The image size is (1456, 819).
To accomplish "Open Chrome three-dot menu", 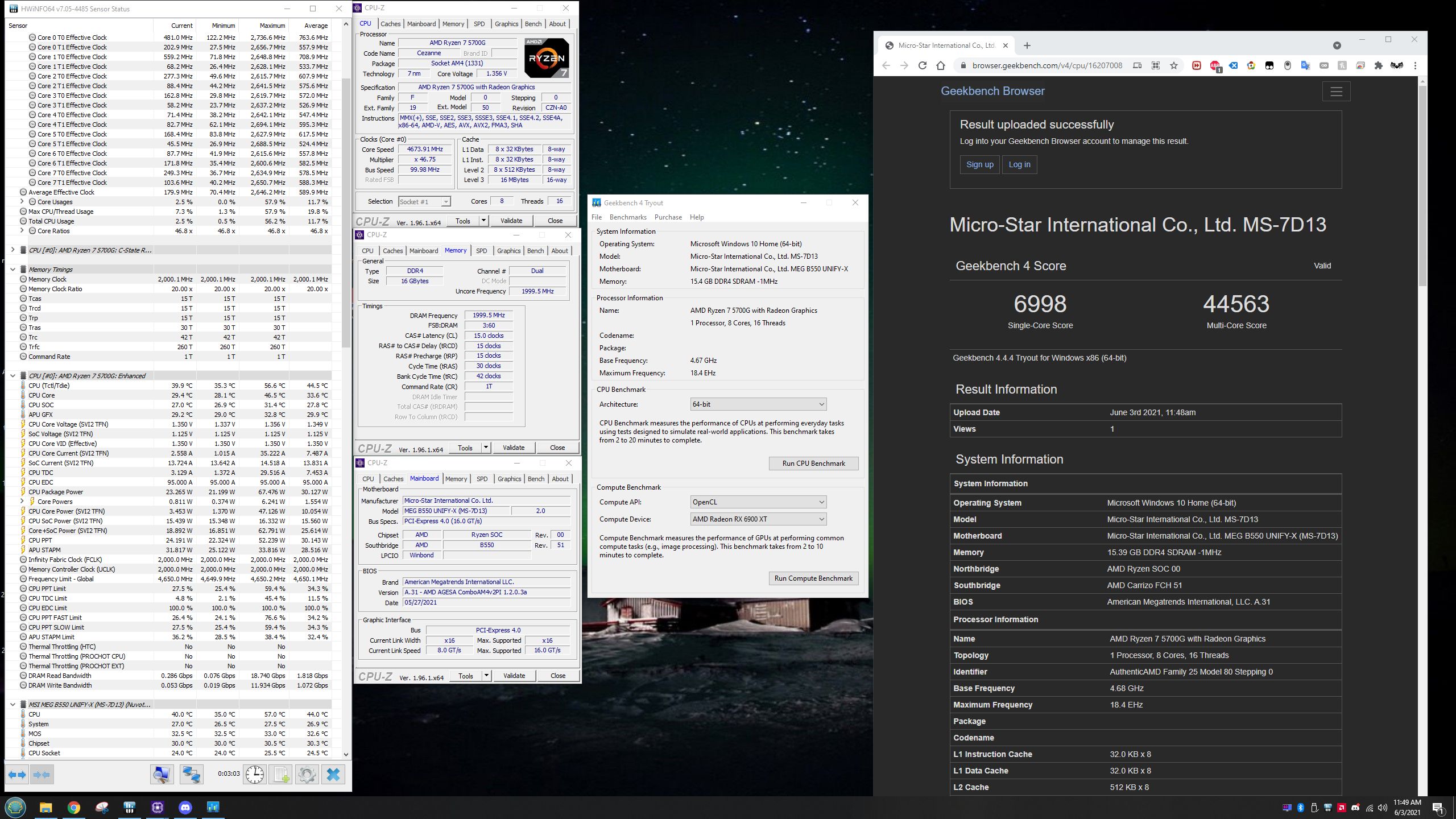I will 1415,65.
